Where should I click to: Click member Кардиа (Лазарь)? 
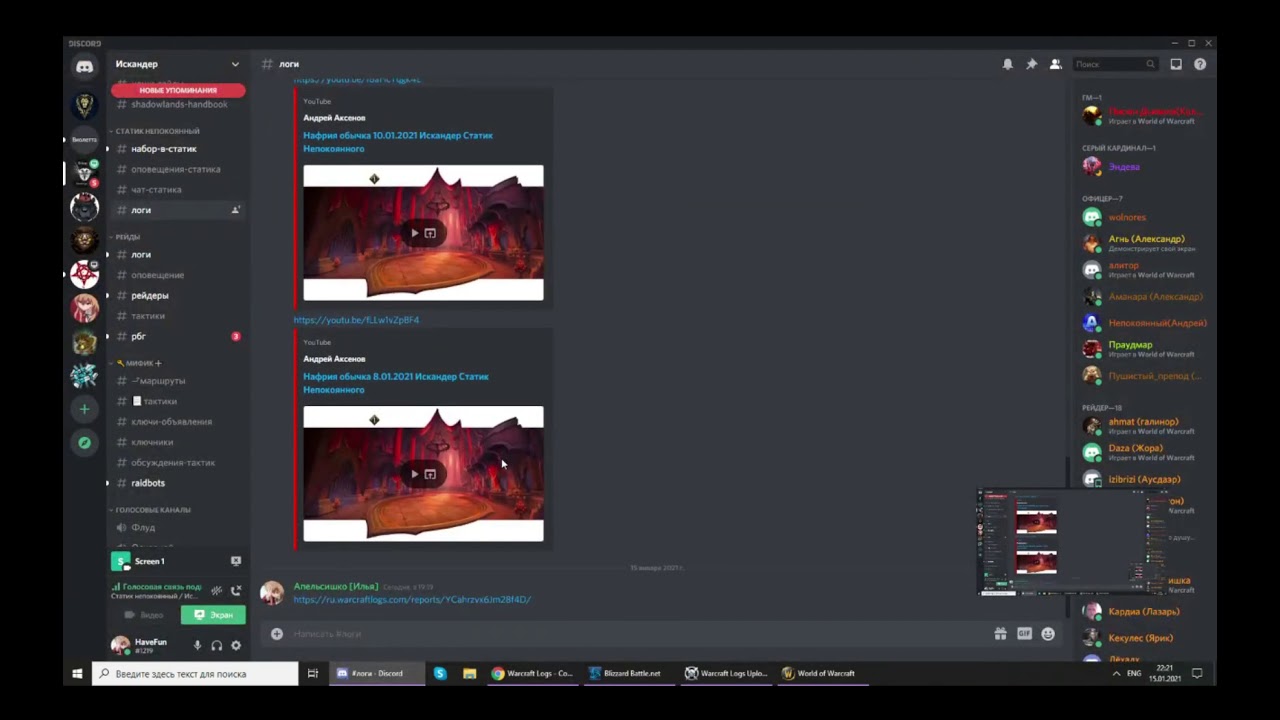click(1143, 611)
